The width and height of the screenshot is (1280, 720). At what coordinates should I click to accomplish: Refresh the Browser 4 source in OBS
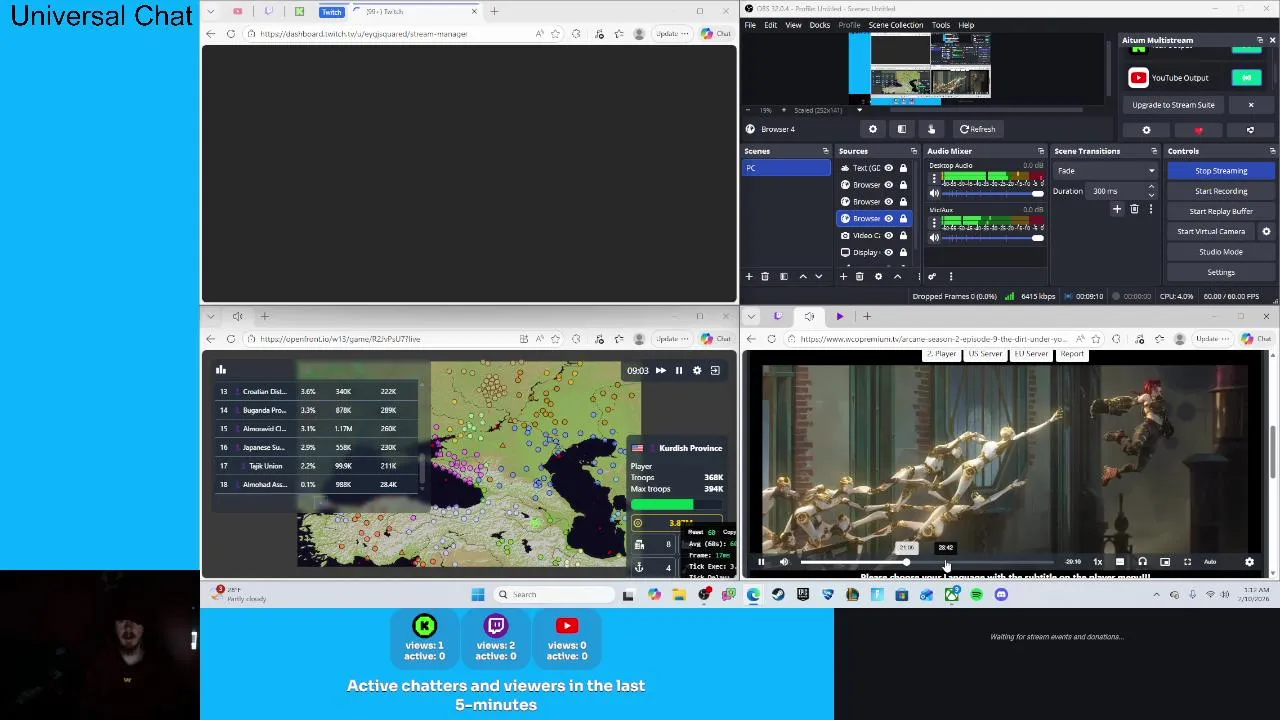977,129
